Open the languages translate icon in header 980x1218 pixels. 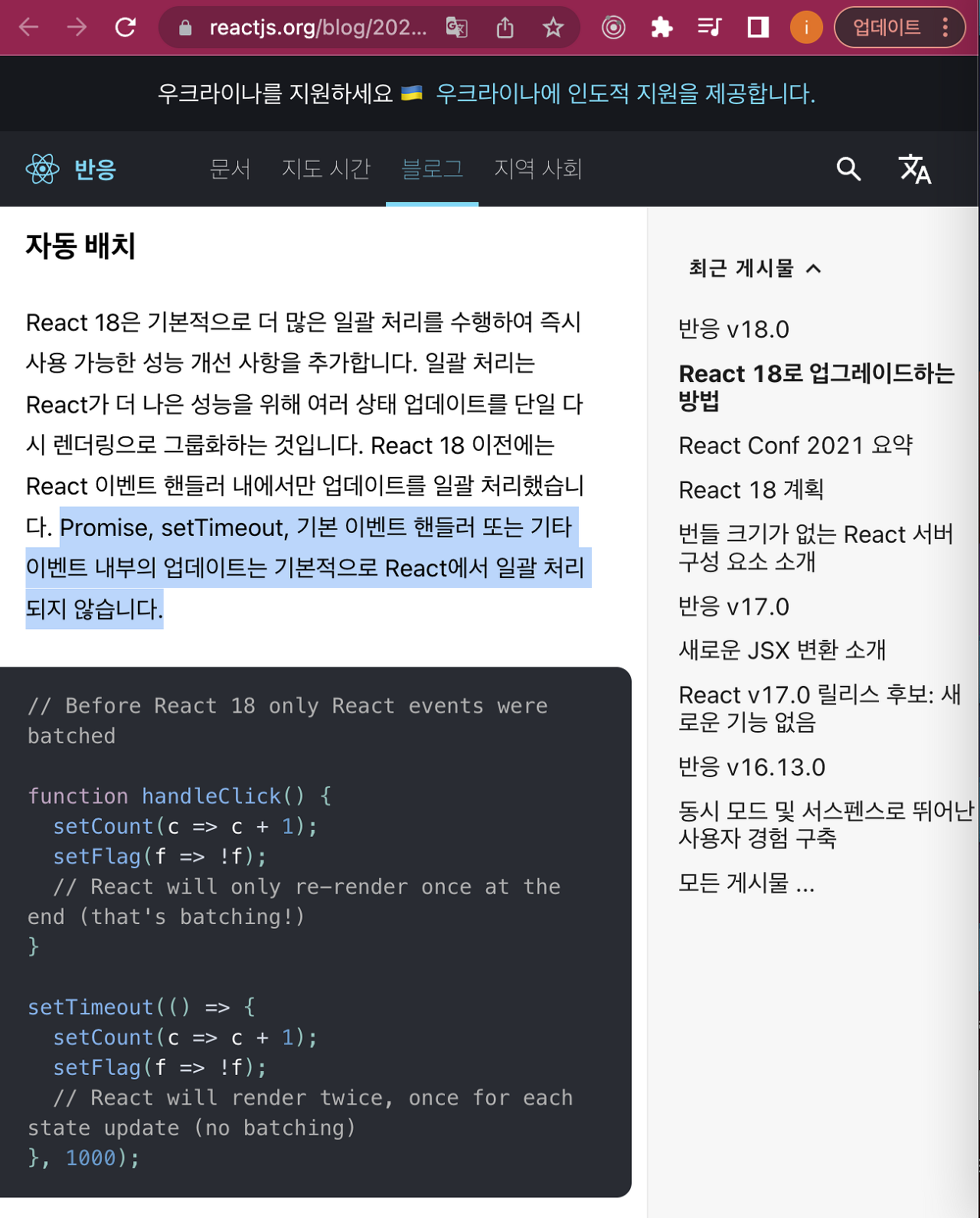click(x=915, y=169)
